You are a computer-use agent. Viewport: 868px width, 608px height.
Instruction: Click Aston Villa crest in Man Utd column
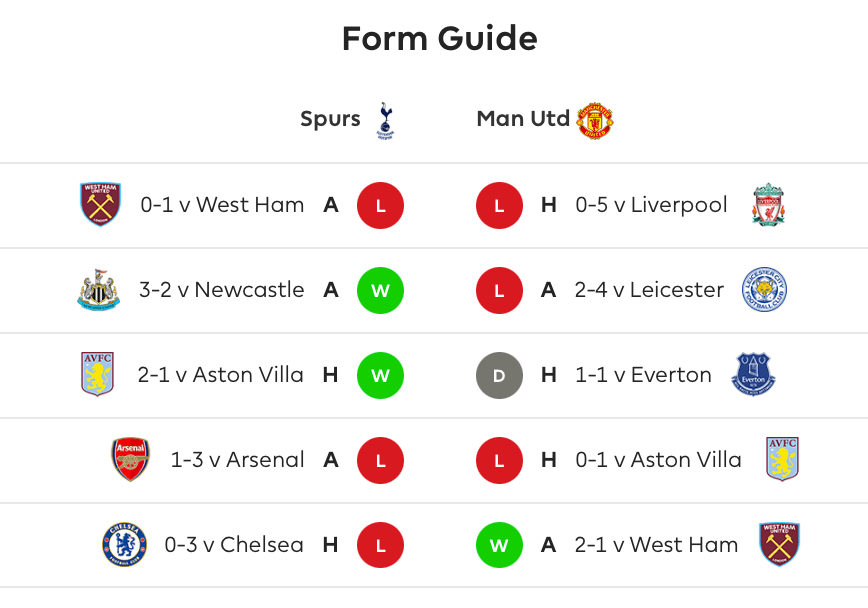coord(782,460)
